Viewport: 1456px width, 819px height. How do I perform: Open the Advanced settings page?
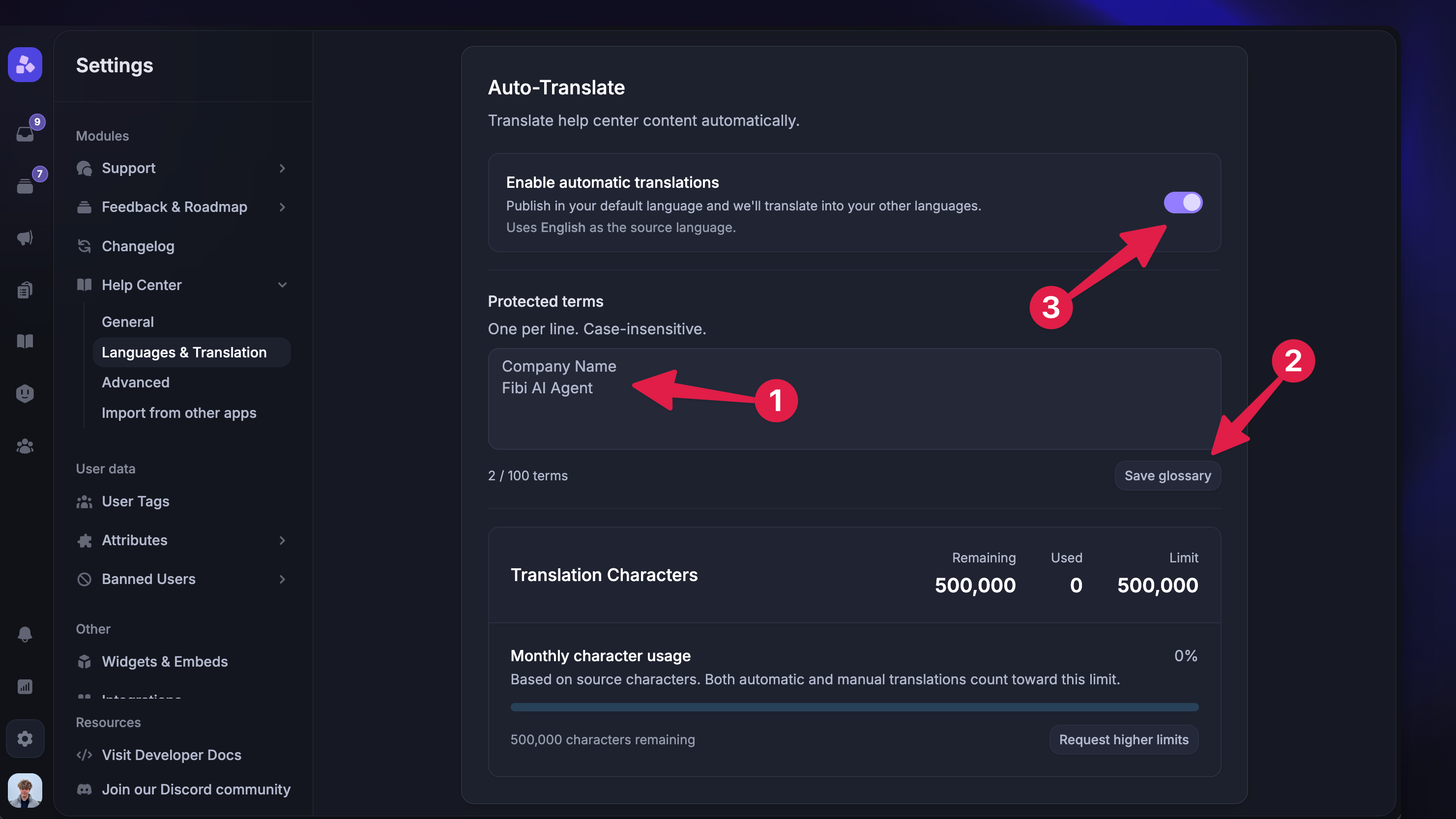click(x=136, y=382)
